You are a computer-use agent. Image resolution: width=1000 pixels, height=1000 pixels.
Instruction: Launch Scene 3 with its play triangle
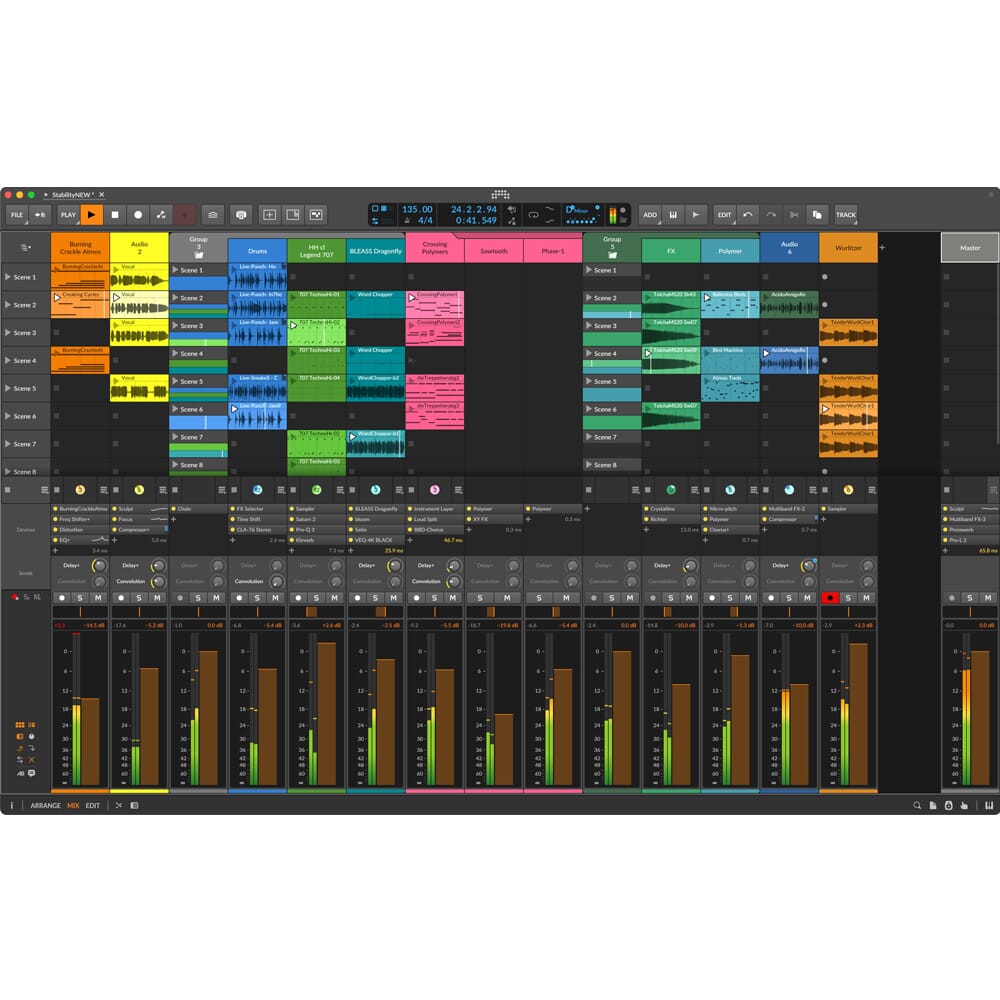point(8,333)
